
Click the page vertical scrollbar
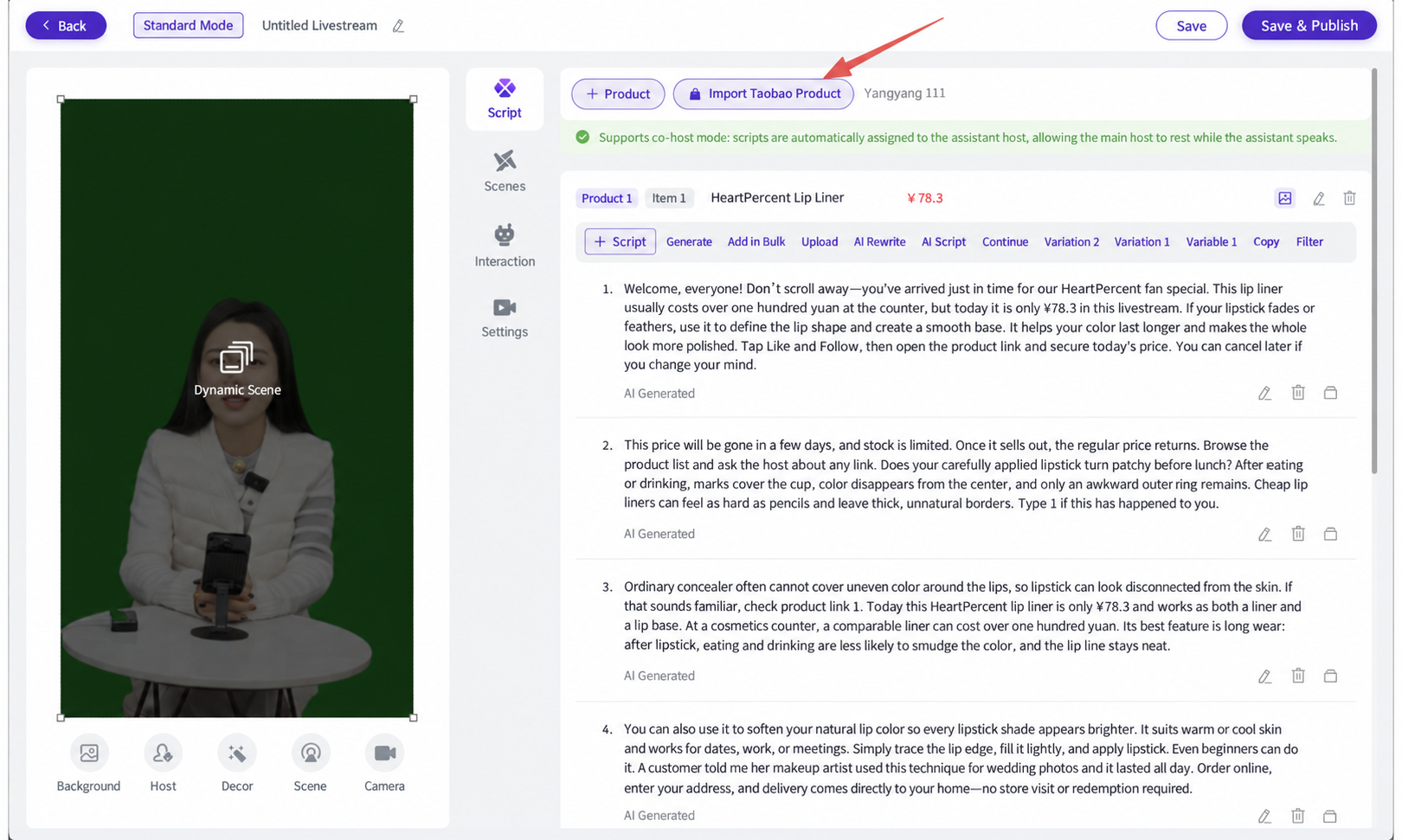click(x=1373, y=271)
